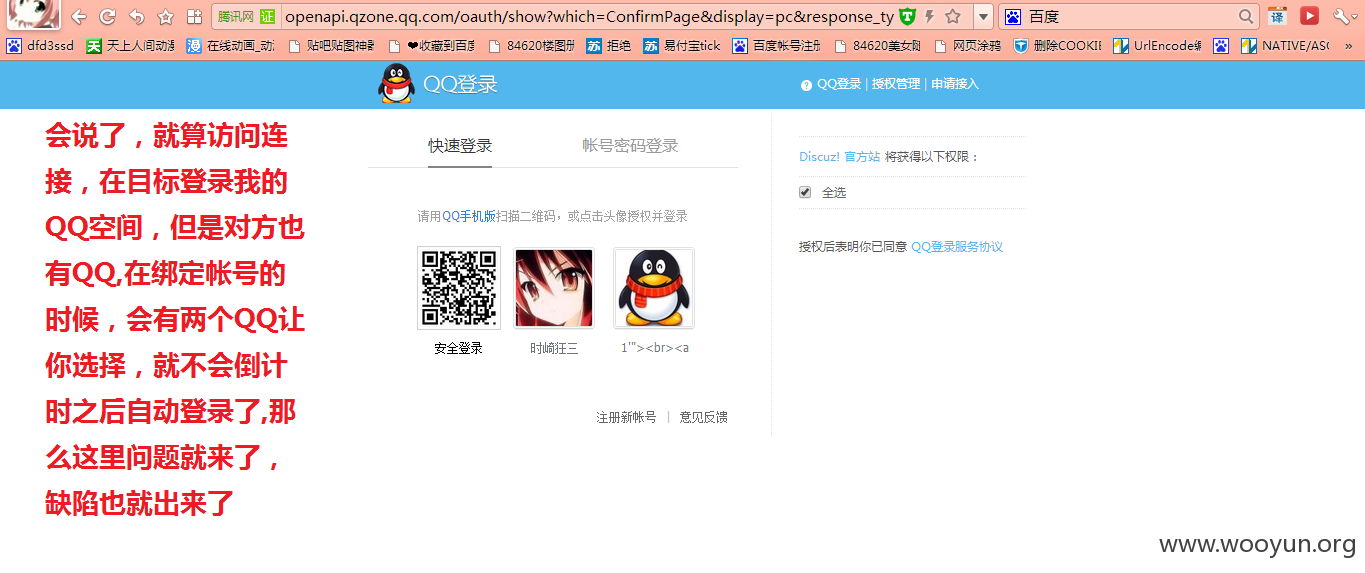
Task: Click the red video play extension icon
Action: (x=1309, y=16)
